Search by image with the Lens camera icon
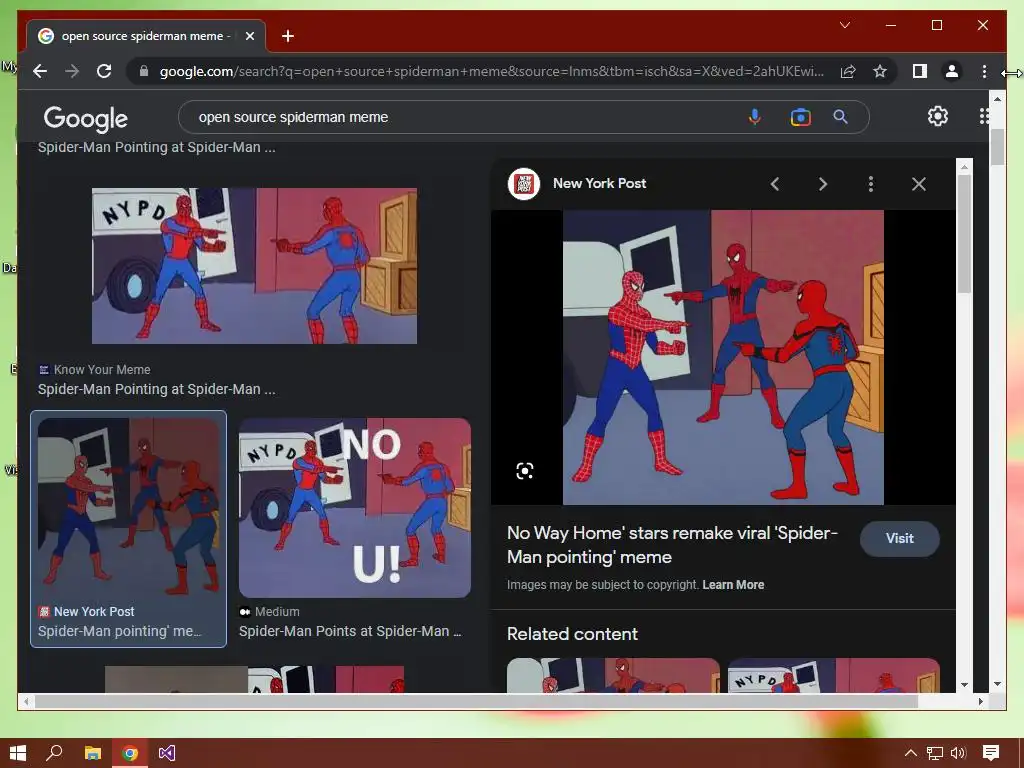This screenshot has height=768, width=1024. (x=800, y=117)
